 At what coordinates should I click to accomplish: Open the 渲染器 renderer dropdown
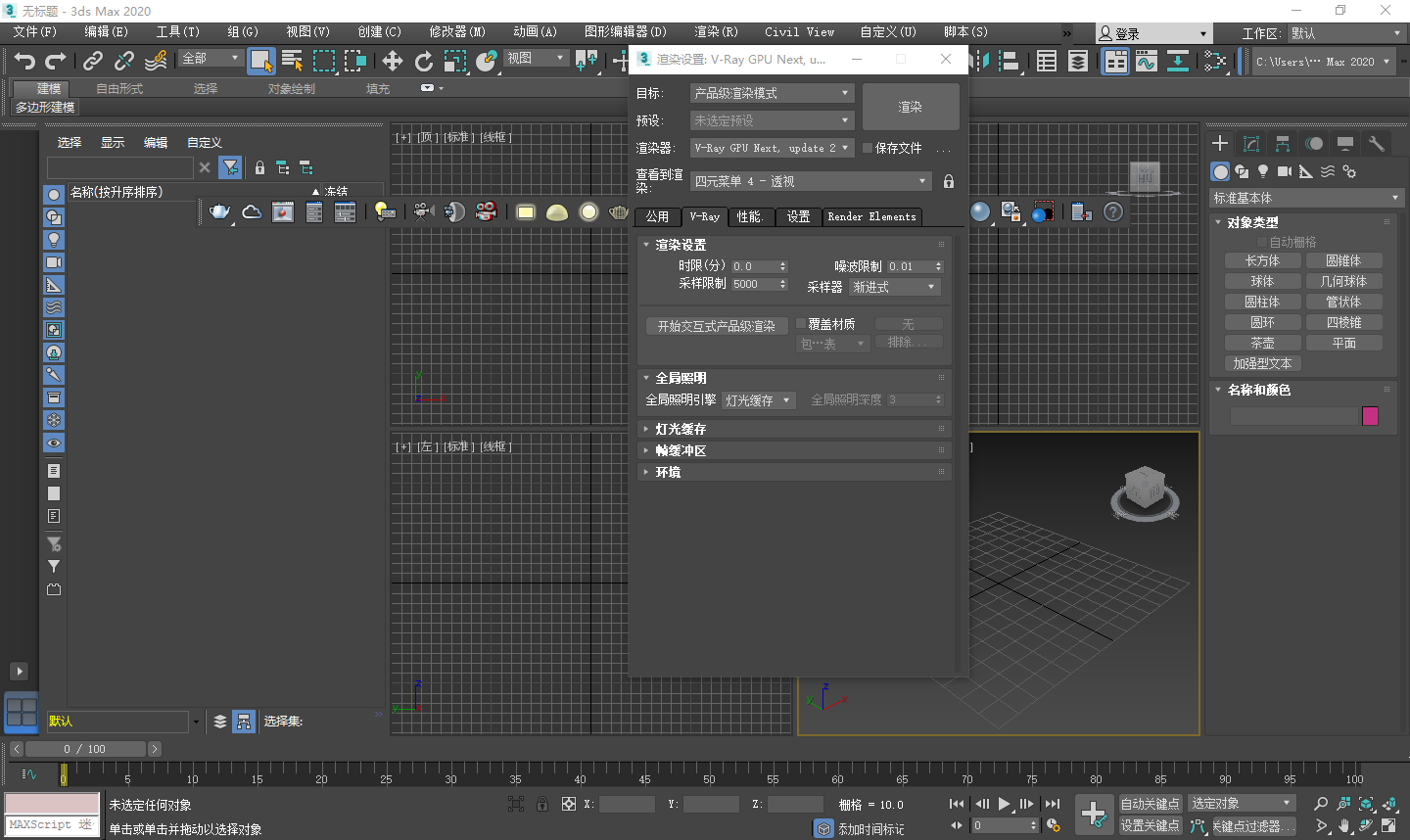click(x=772, y=148)
